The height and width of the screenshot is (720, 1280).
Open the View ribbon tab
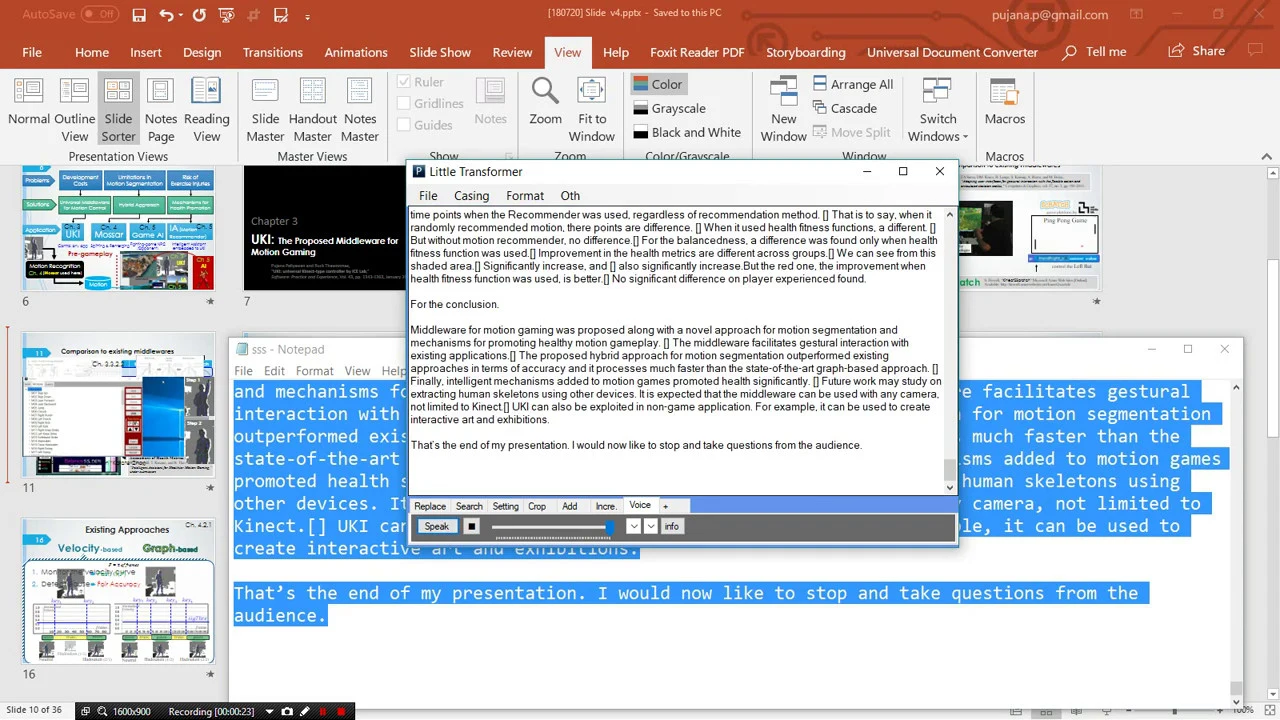tap(567, 52)
